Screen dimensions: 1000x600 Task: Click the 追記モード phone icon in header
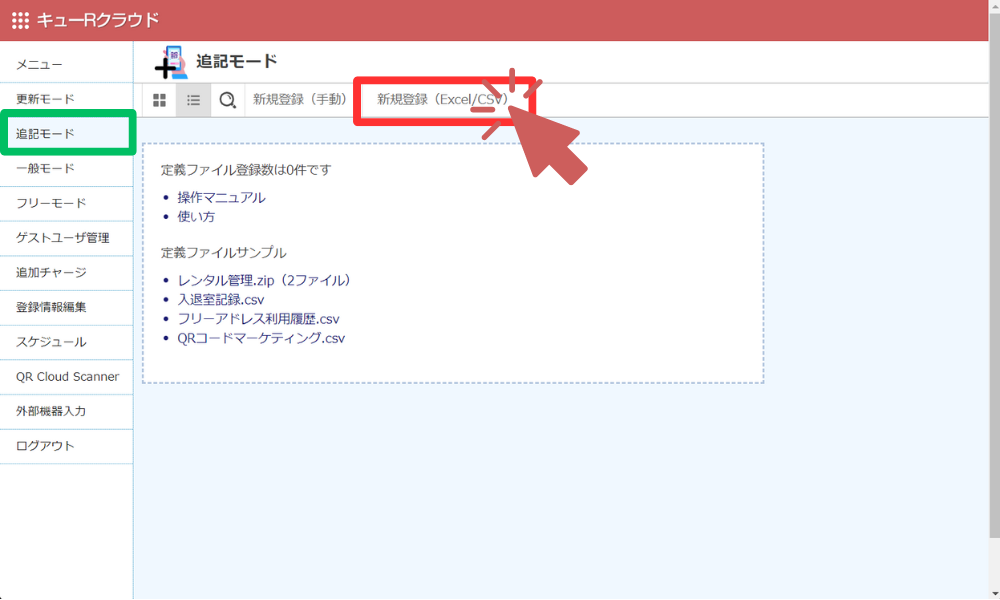point(171,62)
